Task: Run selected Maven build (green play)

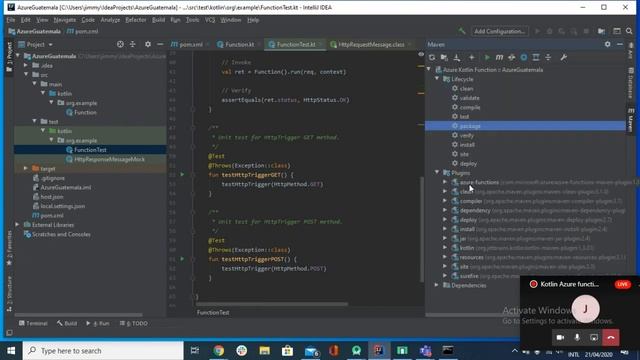Action: click(487, 58)
